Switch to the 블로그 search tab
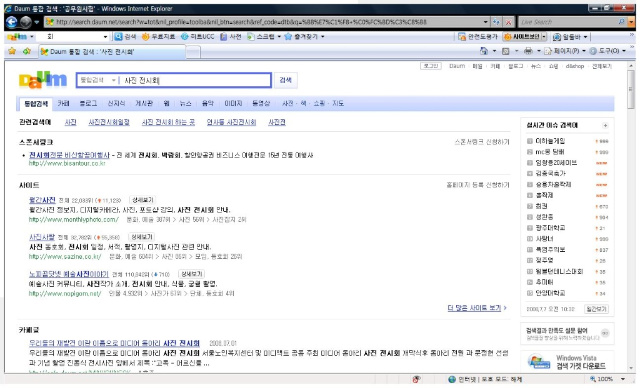Viewport: 640px width, 388px height. 88,104
